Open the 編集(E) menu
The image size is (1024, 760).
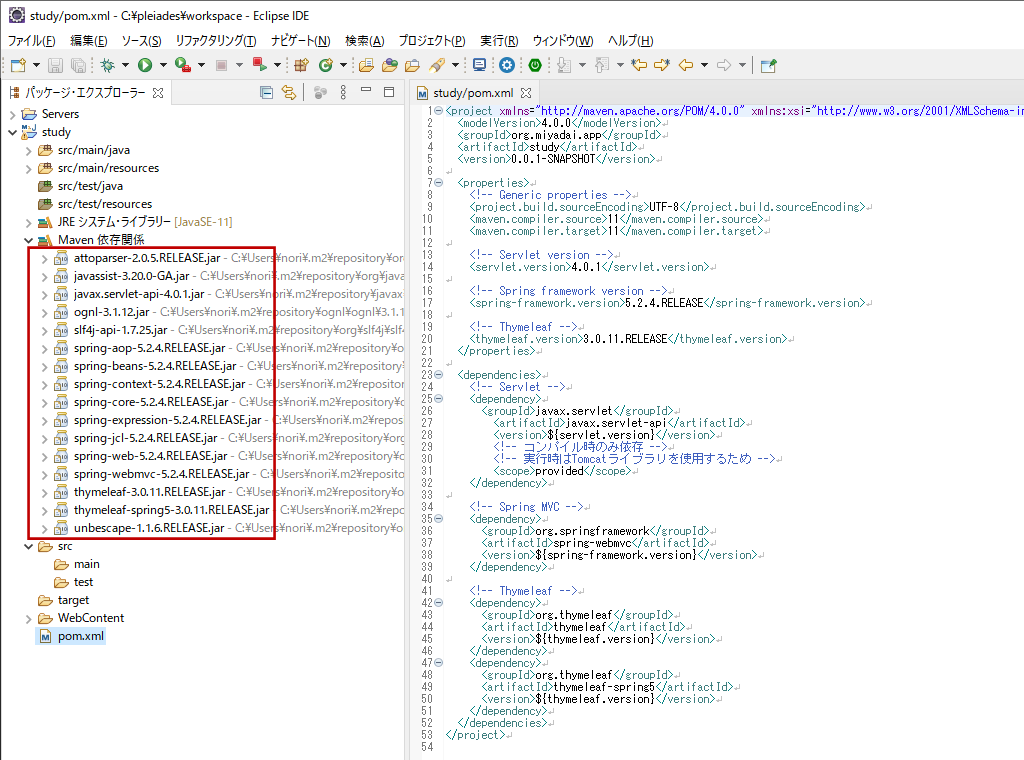pyautogui.click(x=89, y=41)
